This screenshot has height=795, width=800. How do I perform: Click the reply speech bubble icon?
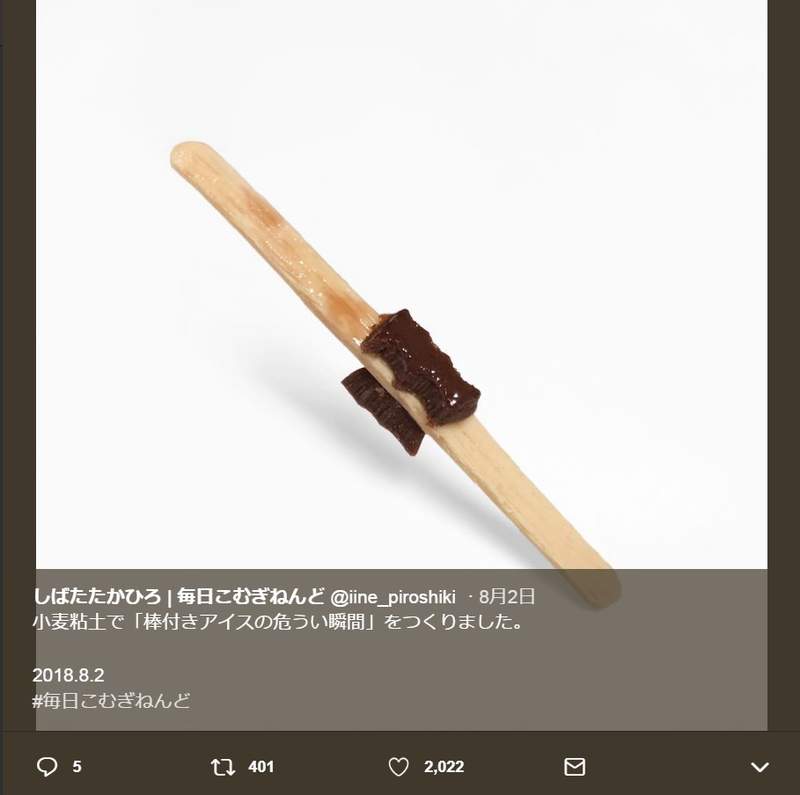point(46,767)
